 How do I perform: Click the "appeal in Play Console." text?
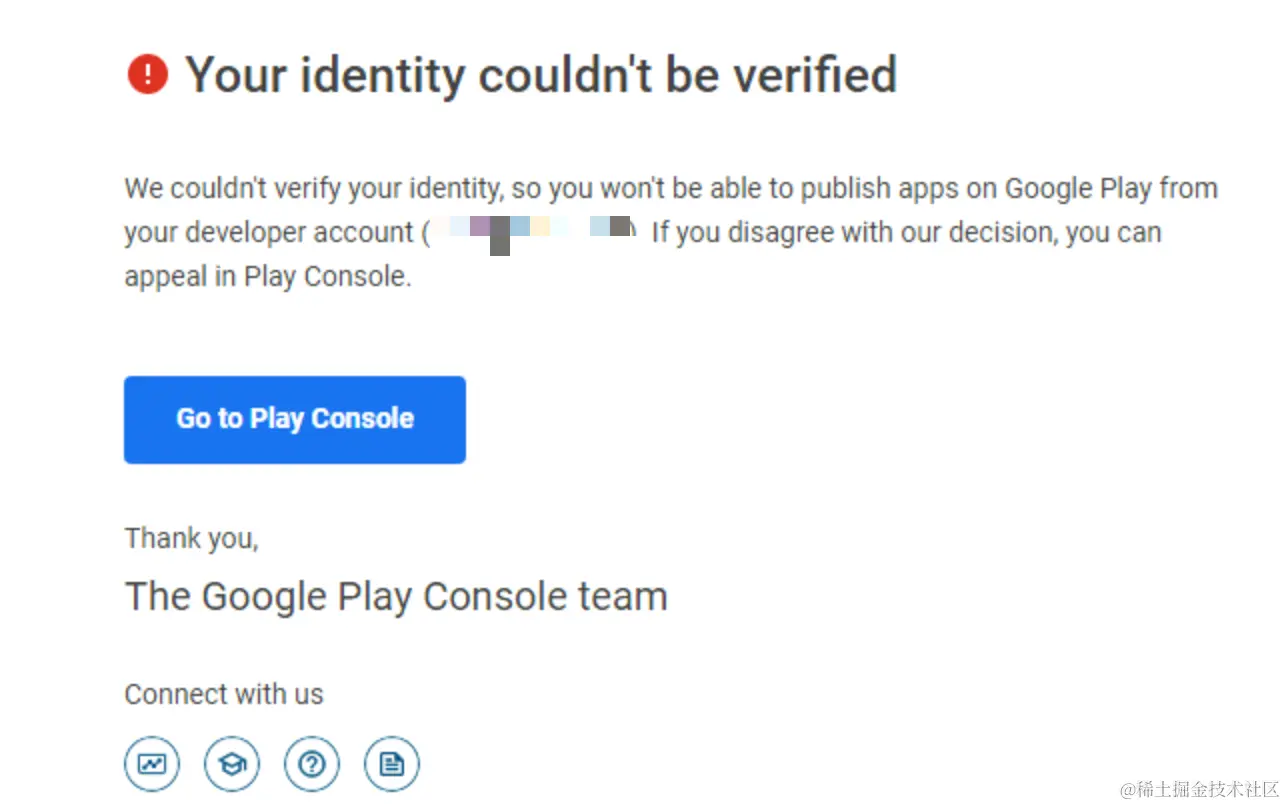(268, 277)
